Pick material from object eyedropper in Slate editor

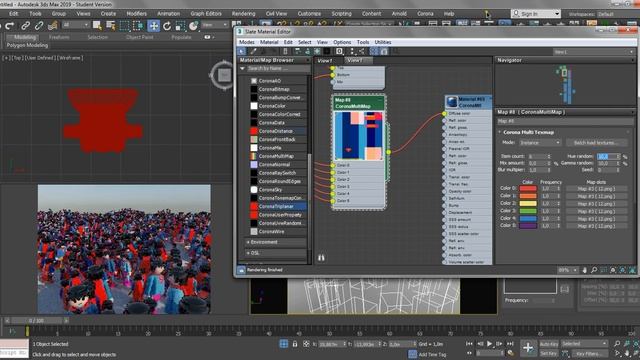click(x=253, y=51)
